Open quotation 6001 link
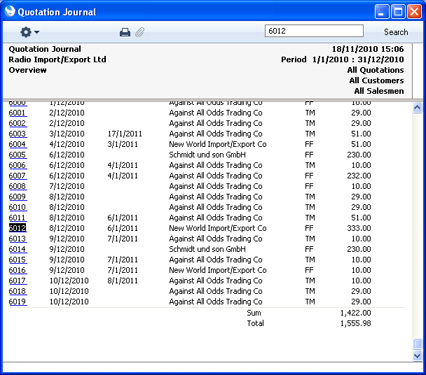Image resolution: width=426 pixels, height=375 pixels. pos(17,113)
